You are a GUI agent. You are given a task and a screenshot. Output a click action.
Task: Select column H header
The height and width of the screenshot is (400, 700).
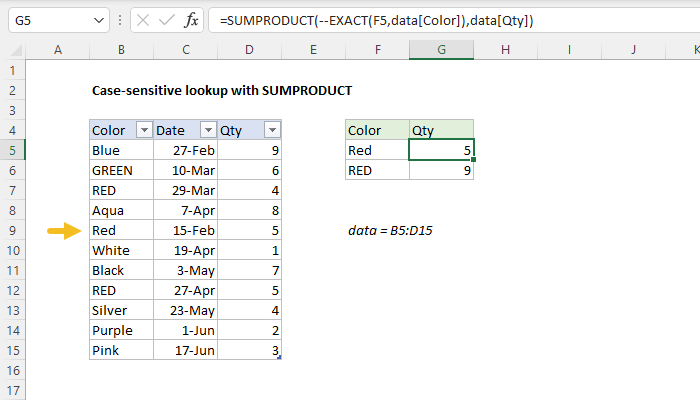505,50
